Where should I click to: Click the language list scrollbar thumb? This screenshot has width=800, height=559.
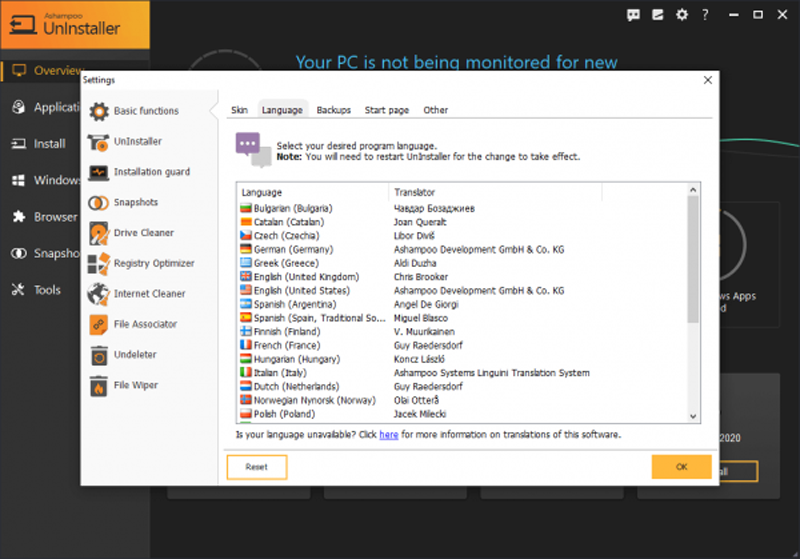[x=693, y=260]
